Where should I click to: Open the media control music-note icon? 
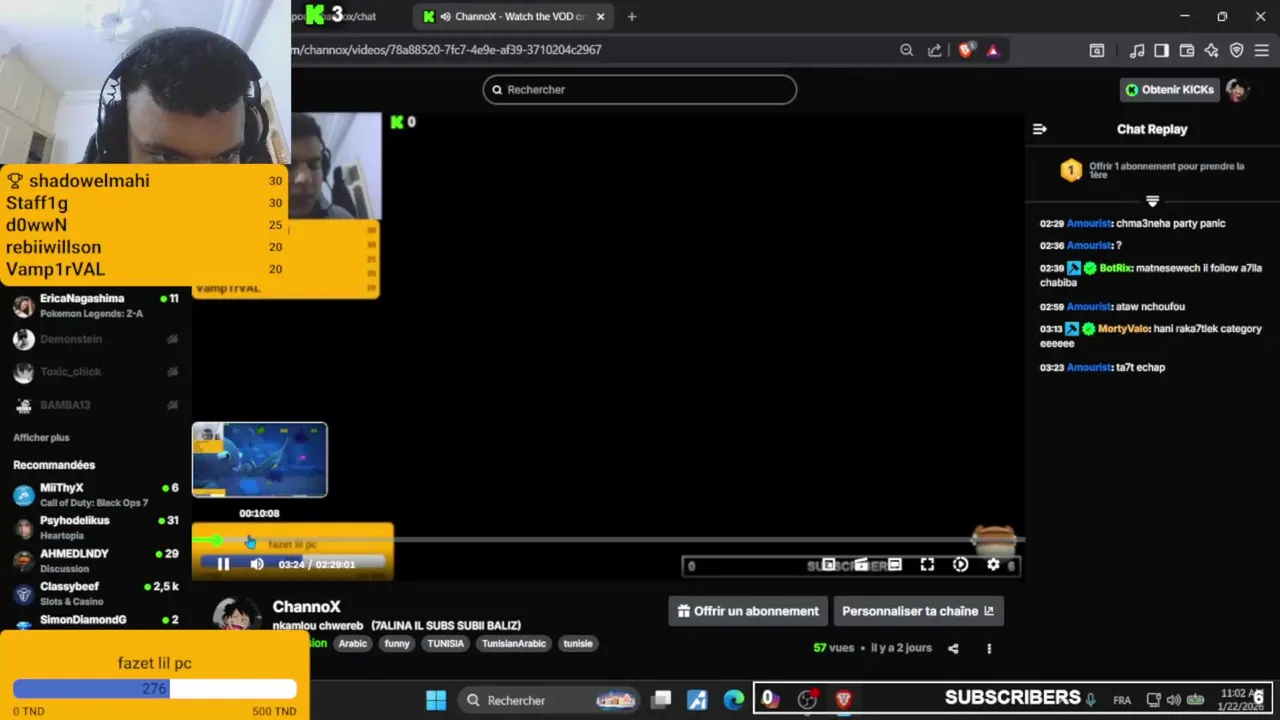tap(1137, 50)
